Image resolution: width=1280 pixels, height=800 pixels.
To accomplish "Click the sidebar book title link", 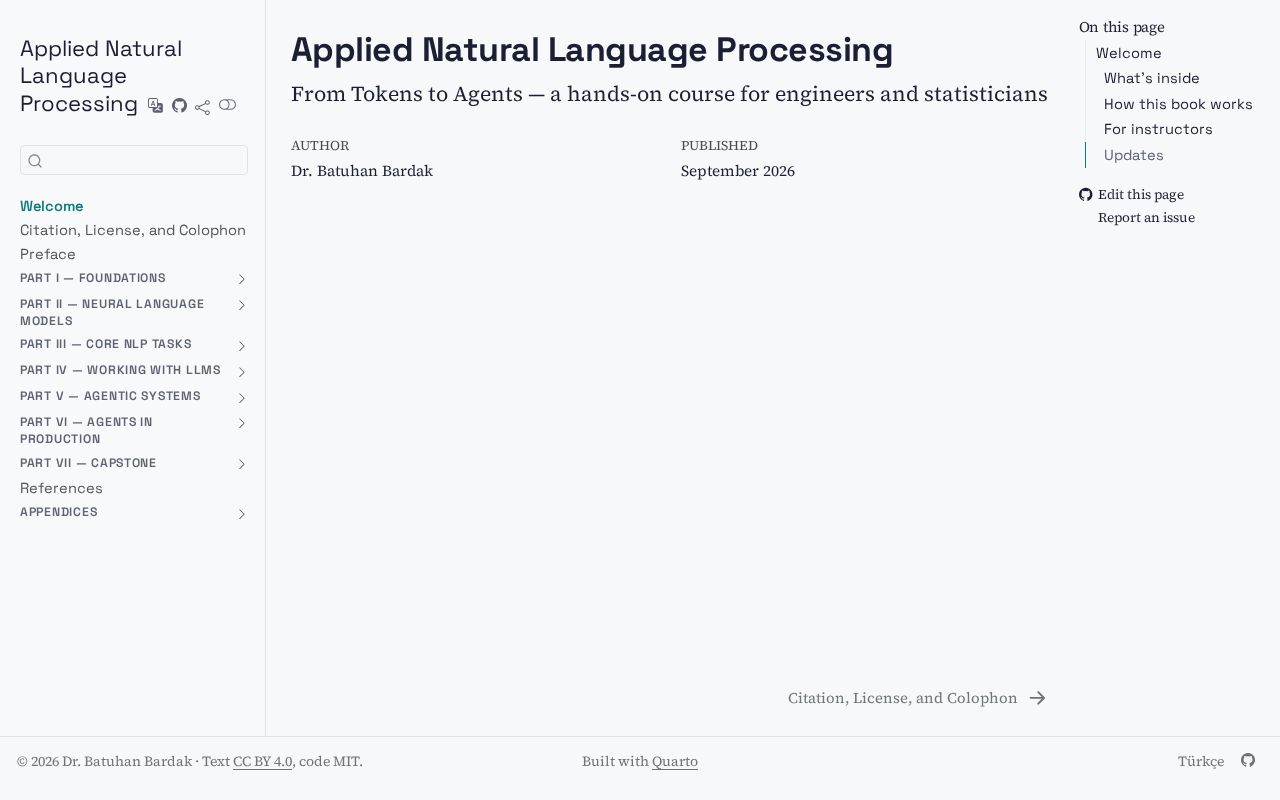I will click(x=101, y=76).
